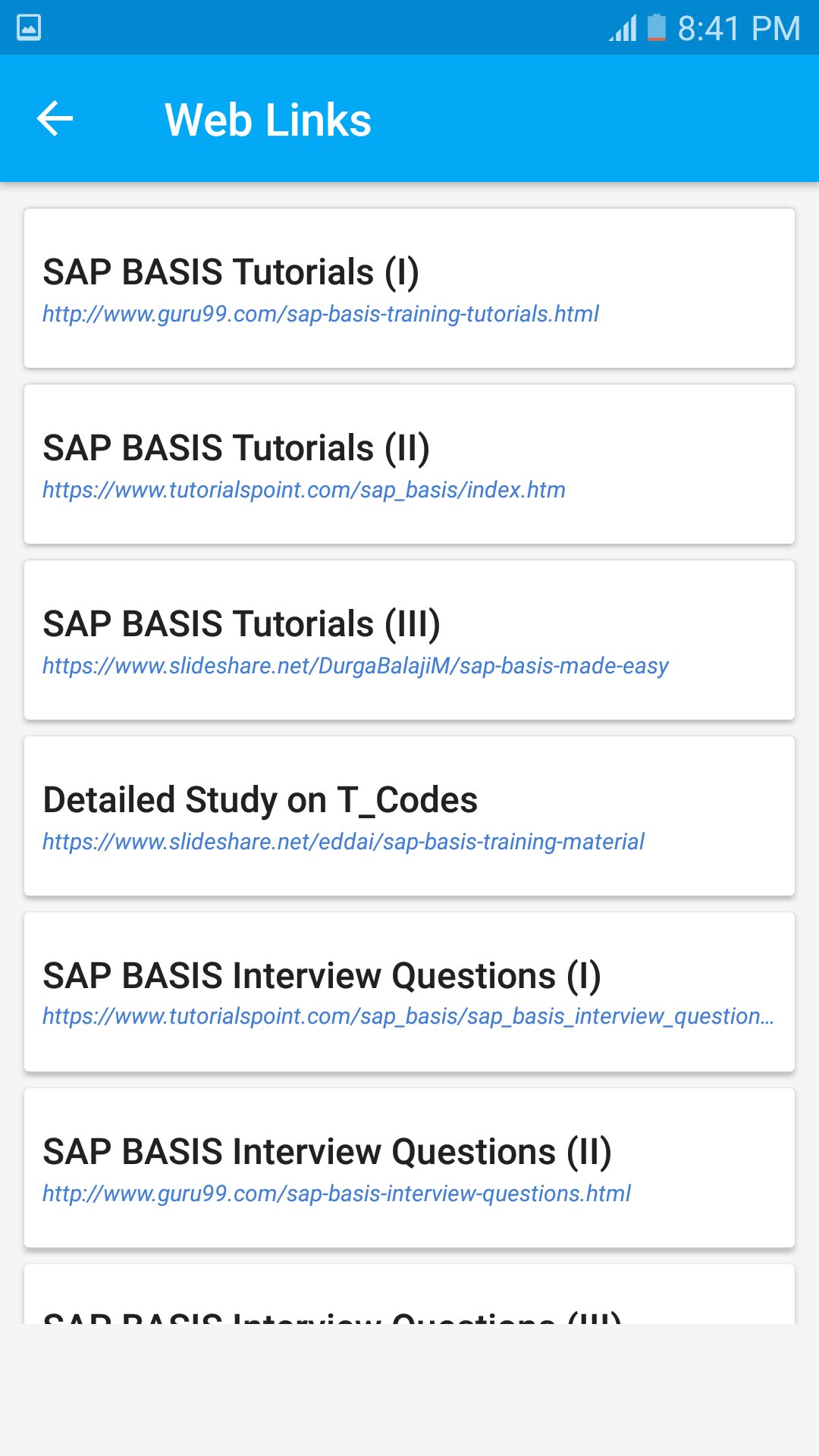Open the slideshare sap-basis-made-easy link

pos(355,666)
